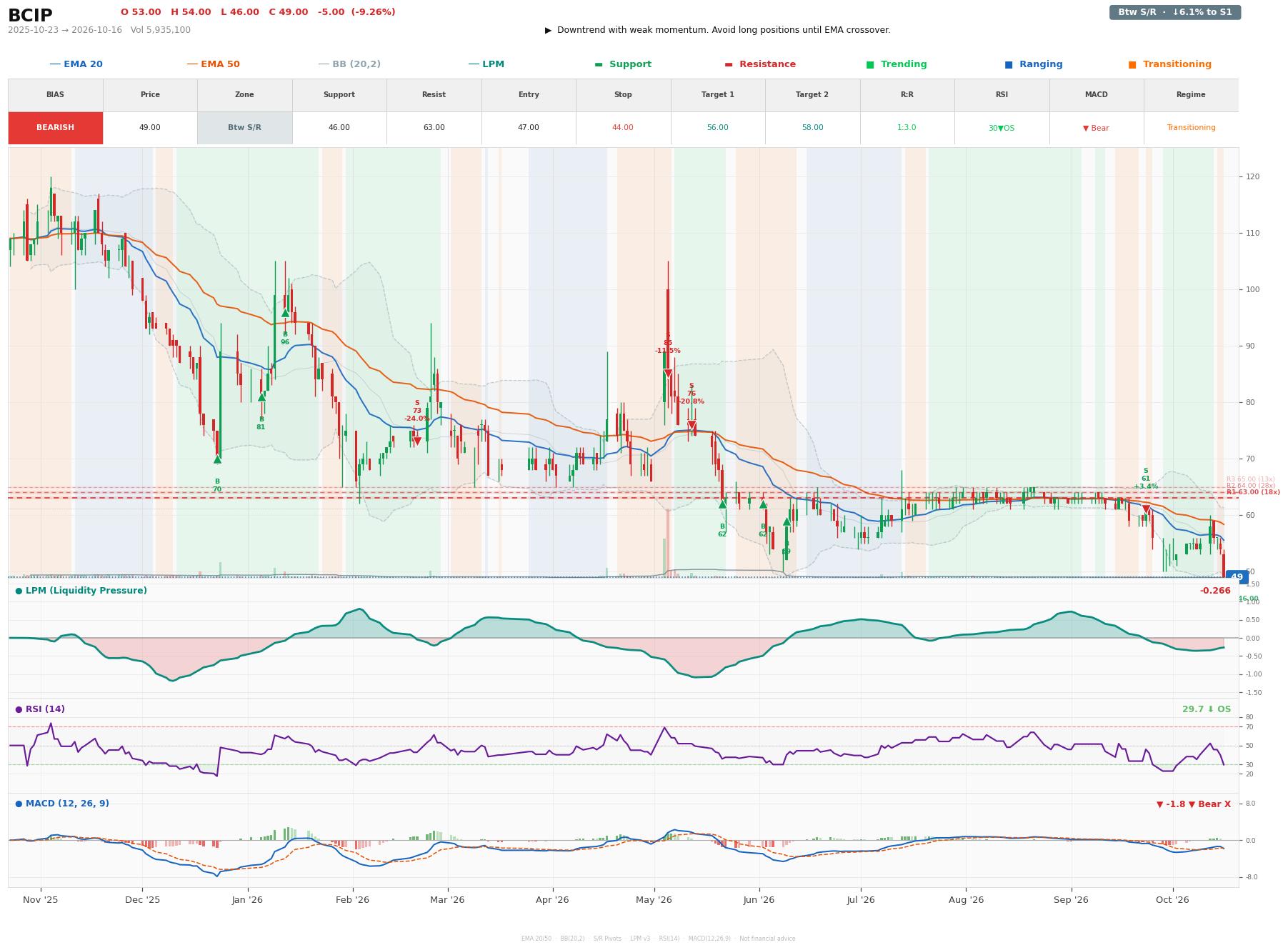The width and height of the screenshot is (1288, 950).
Task: Toggle the LPM legend entry
Action: (486, 64)
